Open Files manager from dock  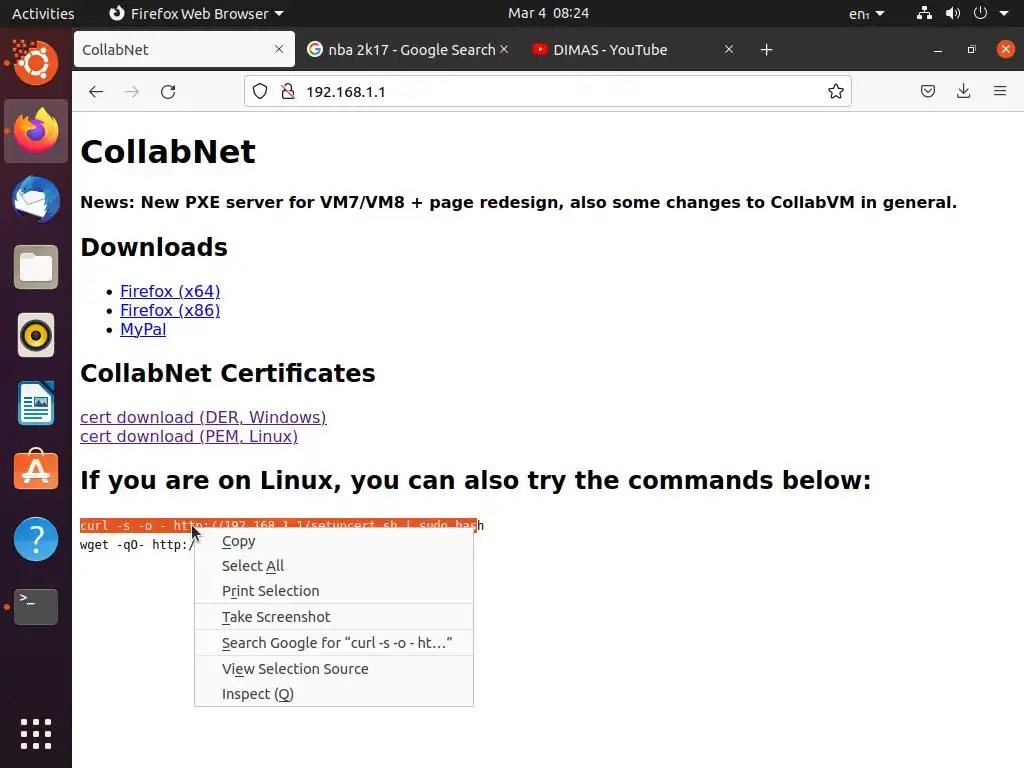36,267
